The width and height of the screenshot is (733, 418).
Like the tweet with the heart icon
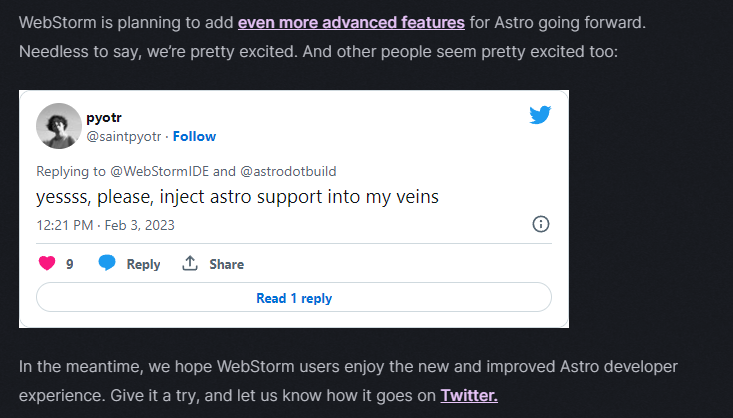tap(46, 264)
